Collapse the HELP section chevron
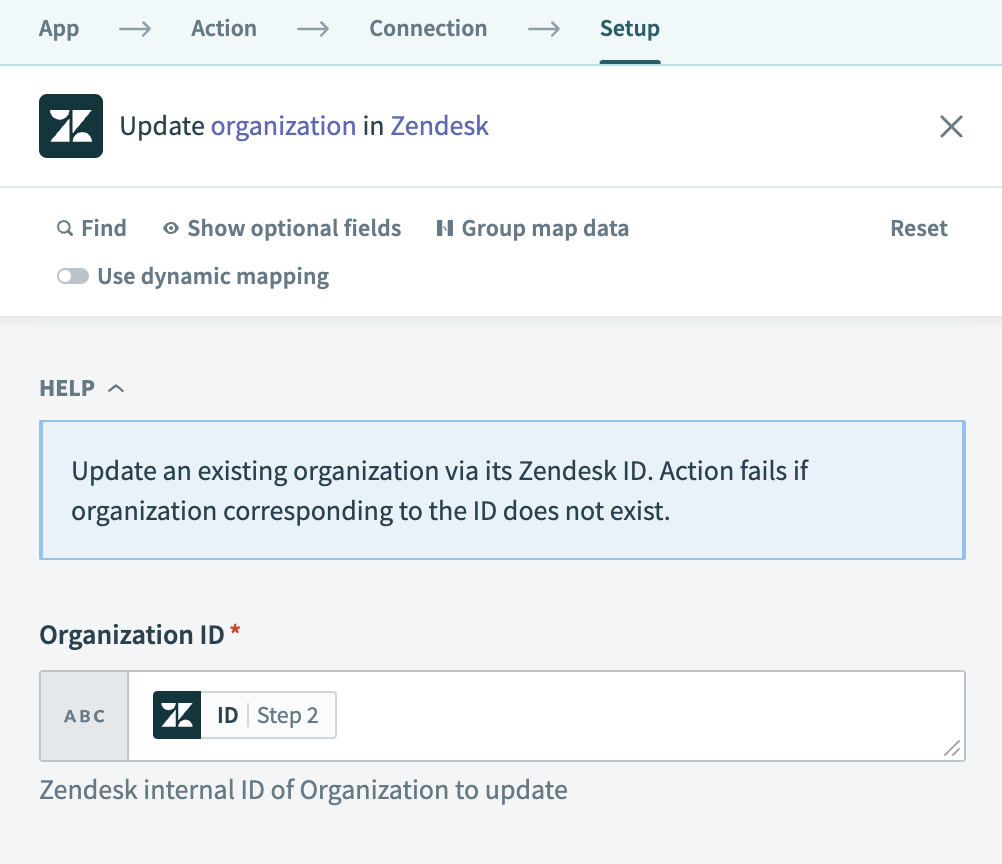1002x864 pixels. (115, 388)
